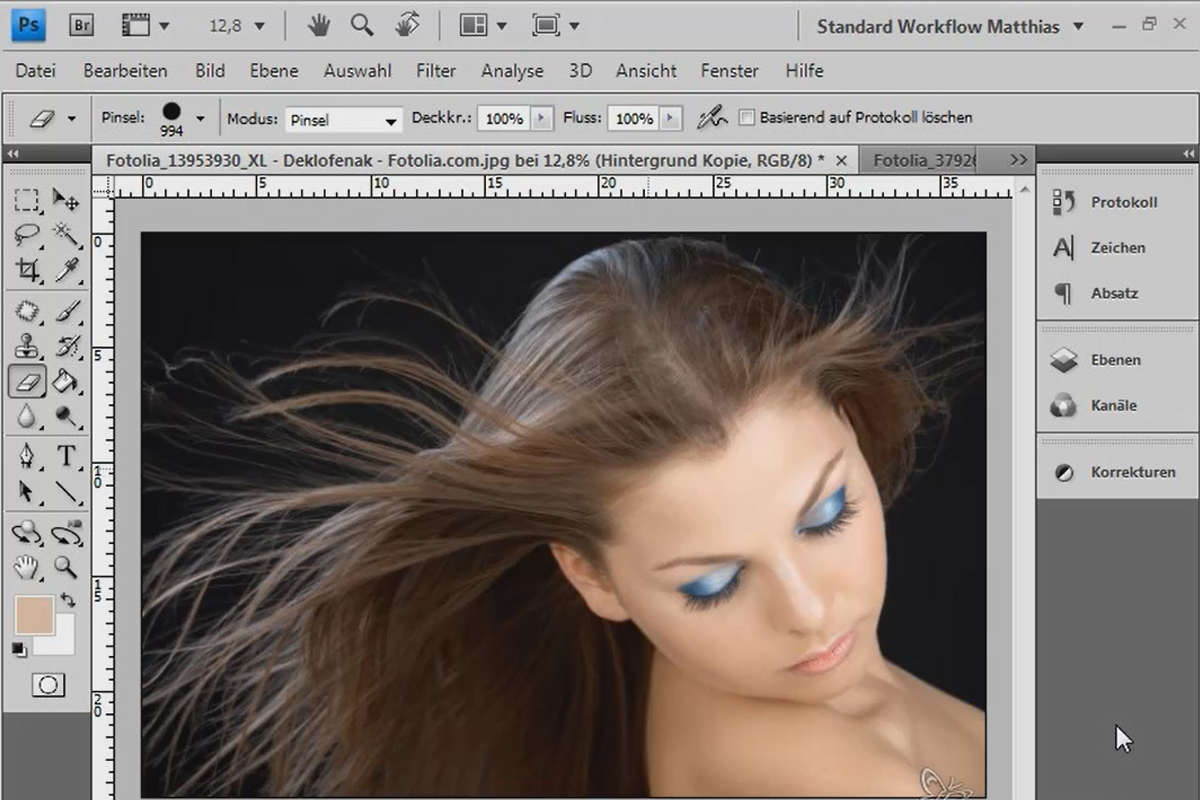Select the Eraser tool in toolbox
This screenshot has height=800, width=1200.
point(26,381)
